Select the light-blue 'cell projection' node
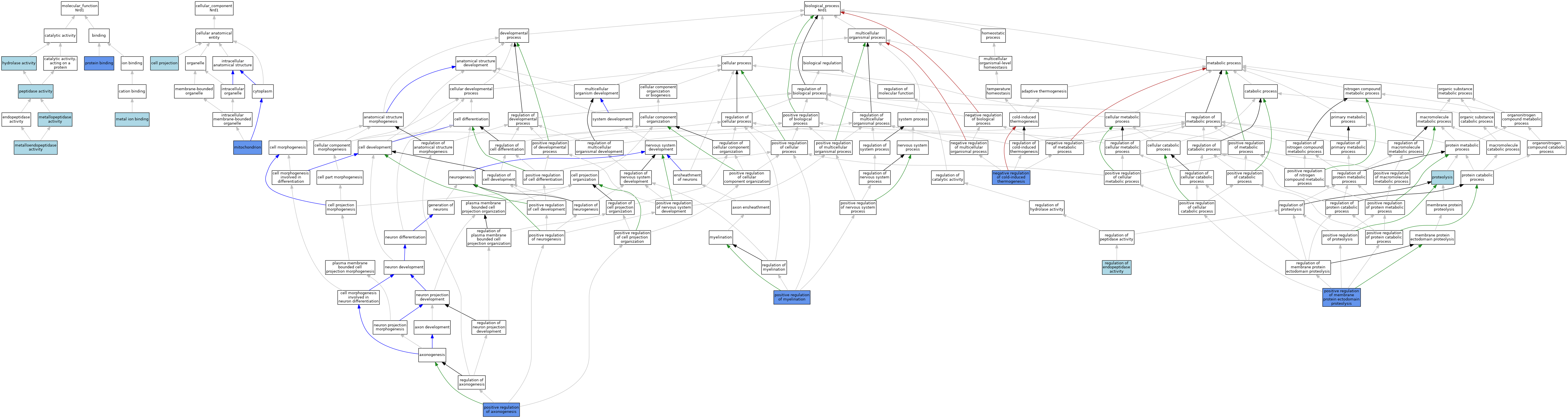1568x418 pixels. click(164, 63)
